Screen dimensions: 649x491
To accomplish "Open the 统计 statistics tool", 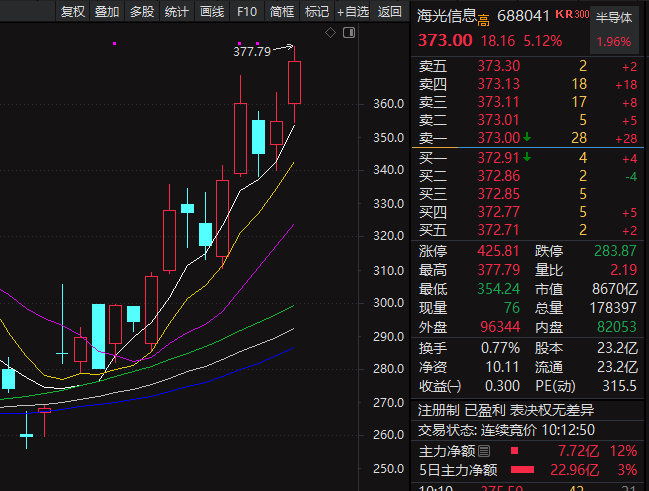I will [177, 12].
